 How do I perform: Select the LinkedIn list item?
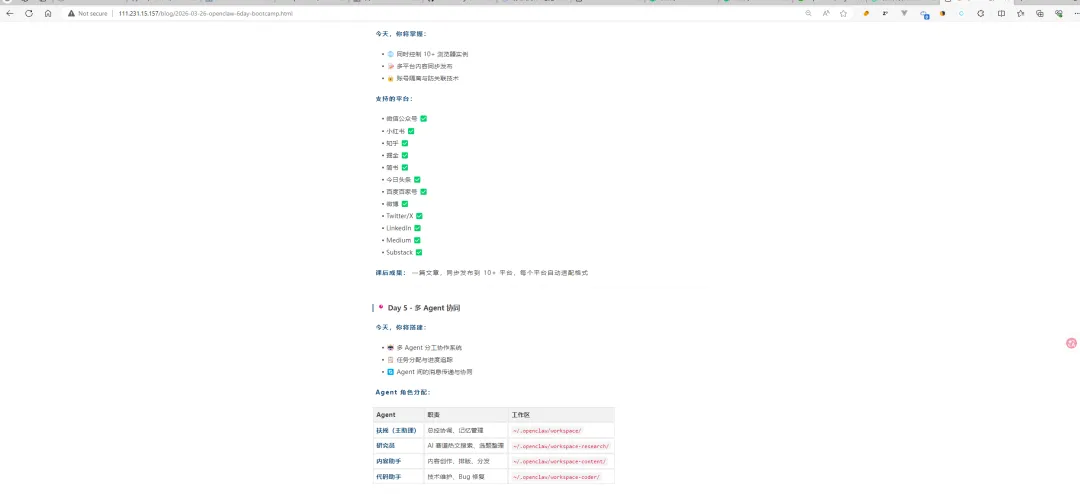403,228
